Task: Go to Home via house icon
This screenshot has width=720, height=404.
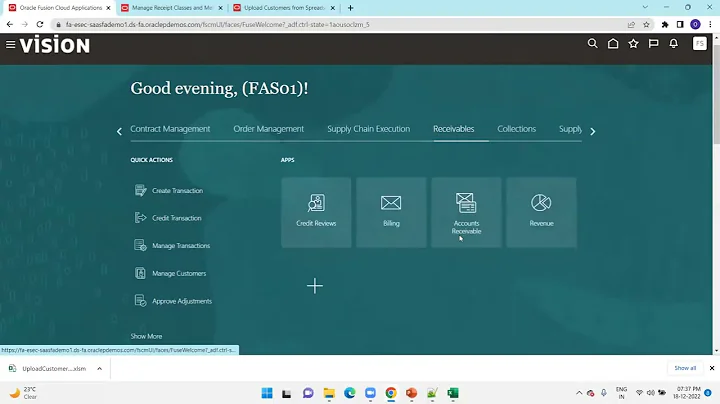Action: pyautogui.click(x=613, y=44)
